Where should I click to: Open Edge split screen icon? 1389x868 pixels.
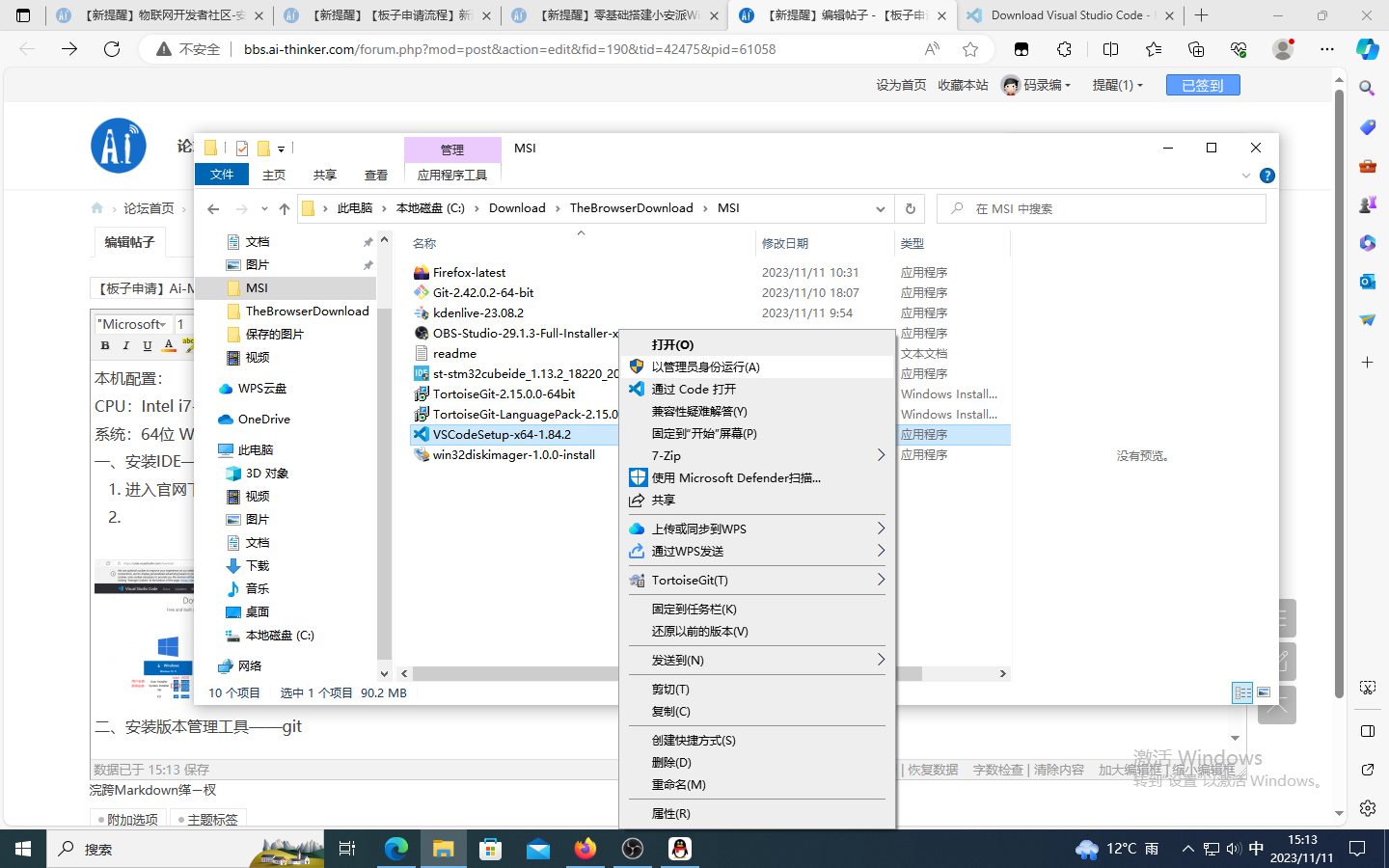[1110, 49]
